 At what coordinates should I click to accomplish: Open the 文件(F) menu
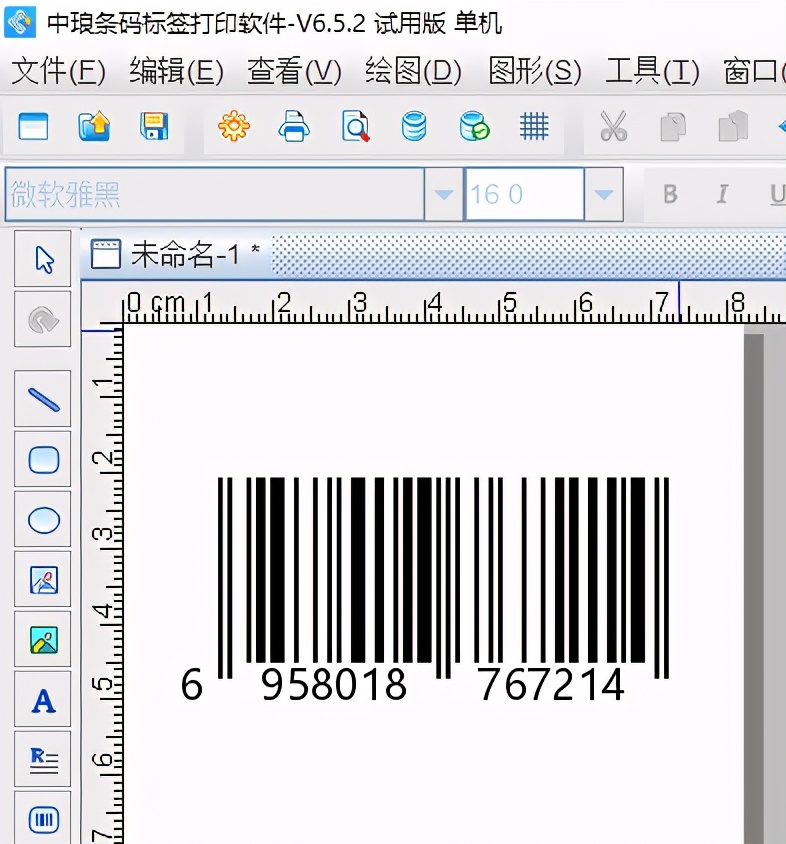pyautogui.click(x=58, y=72)
